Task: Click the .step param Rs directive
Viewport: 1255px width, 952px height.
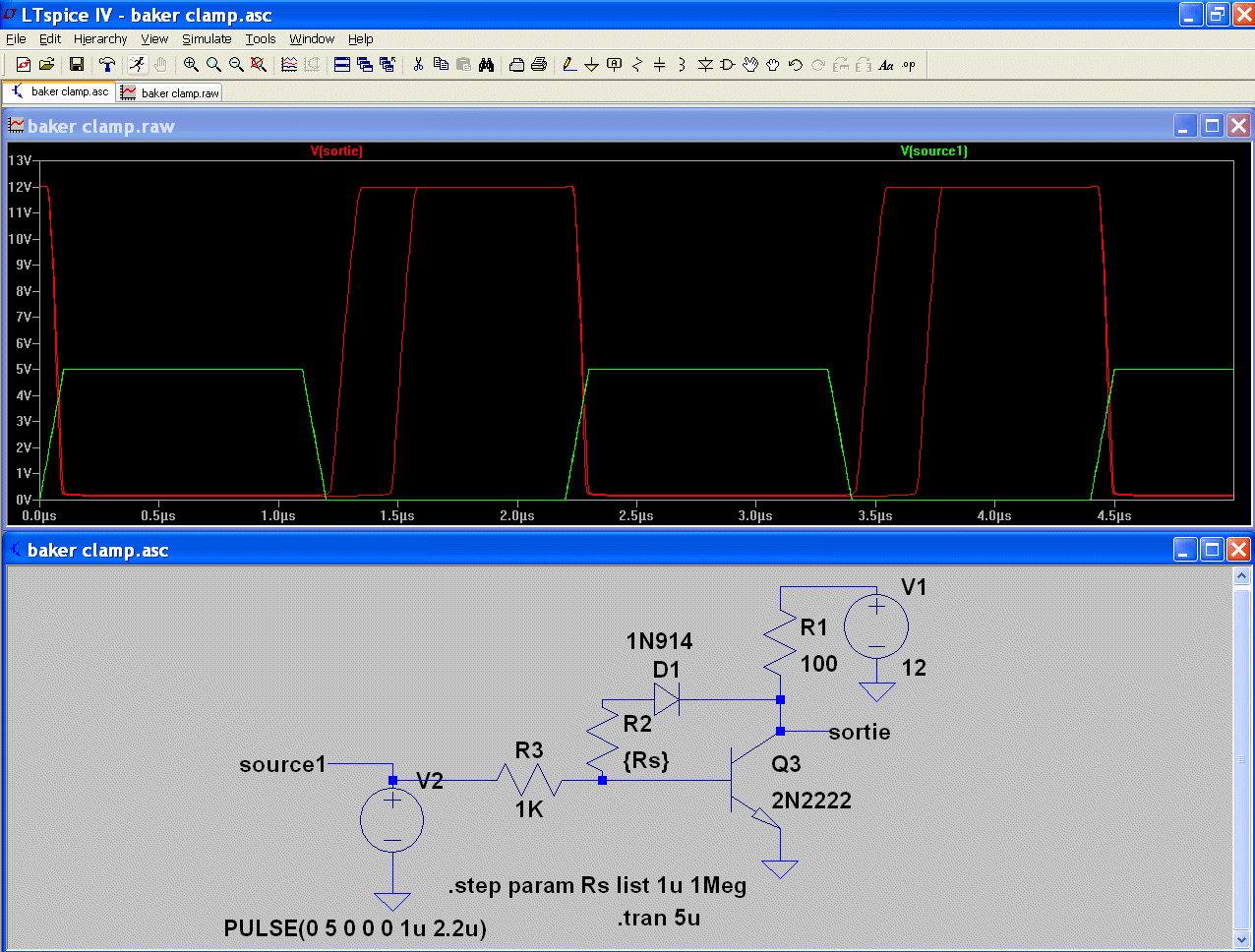Action: click(x=597, y=886)
